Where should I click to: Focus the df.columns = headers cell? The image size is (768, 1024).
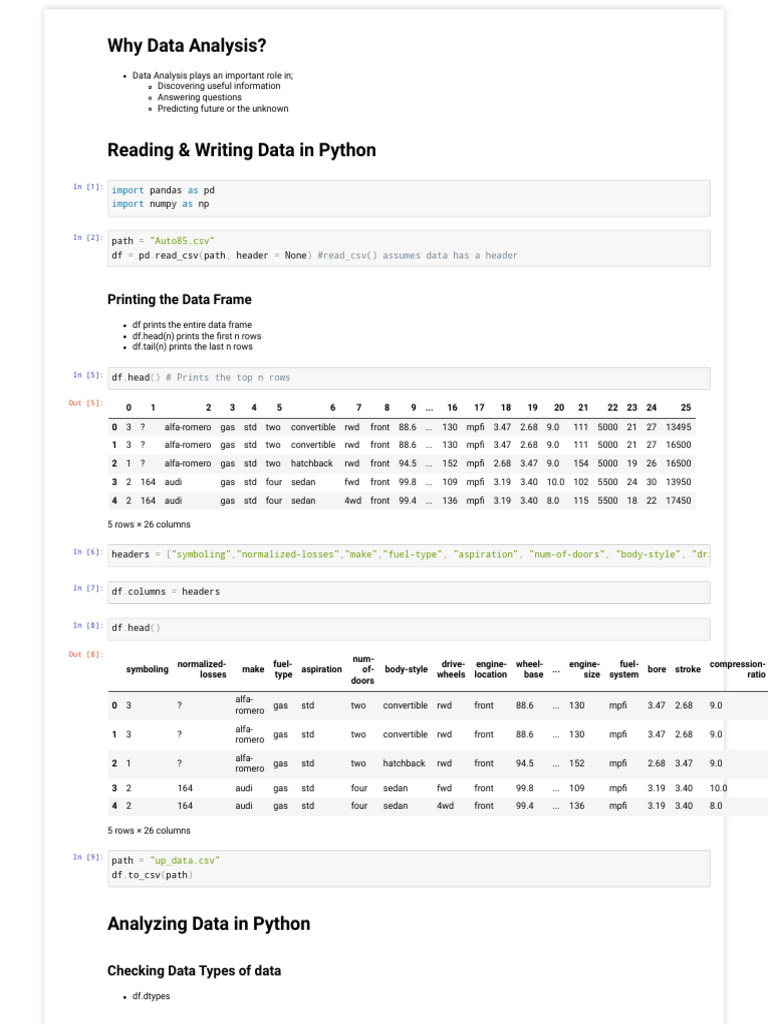click(410, 592)
